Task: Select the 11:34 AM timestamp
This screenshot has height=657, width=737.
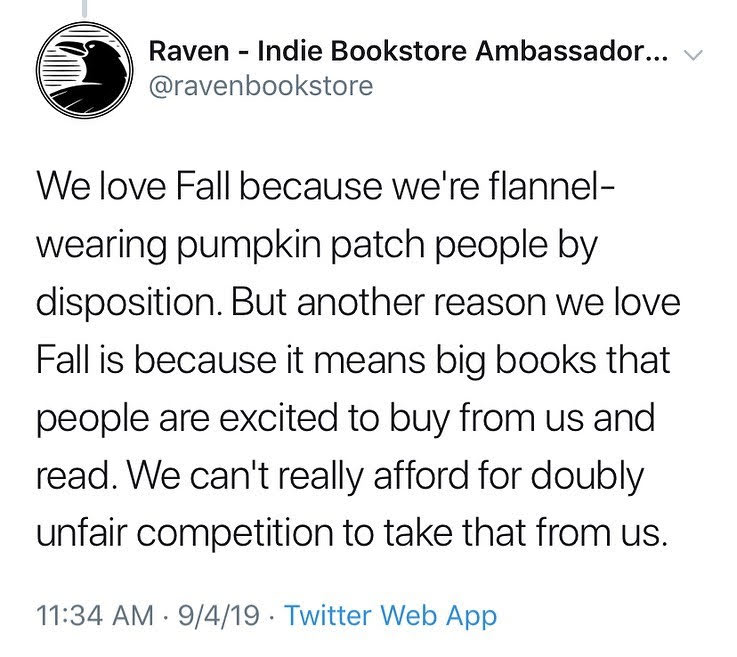Action: 95,615
